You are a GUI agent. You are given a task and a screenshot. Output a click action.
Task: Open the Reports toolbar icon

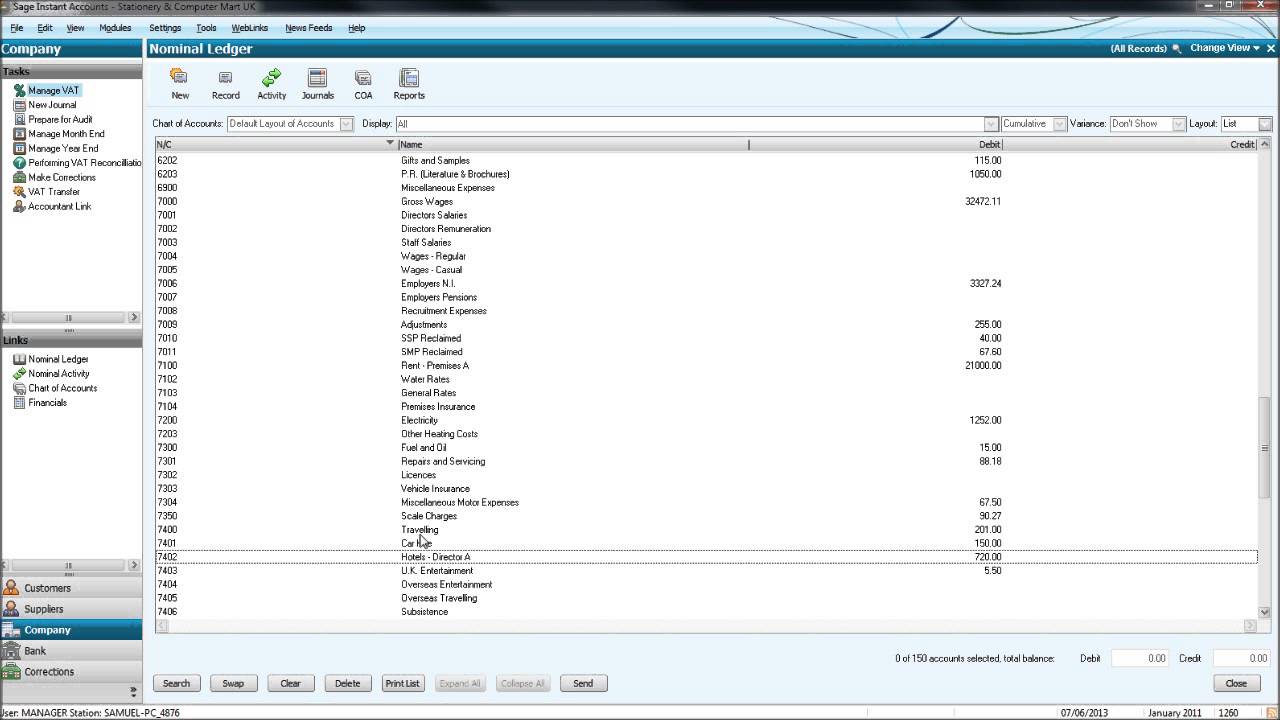click(x=408, y=78)
